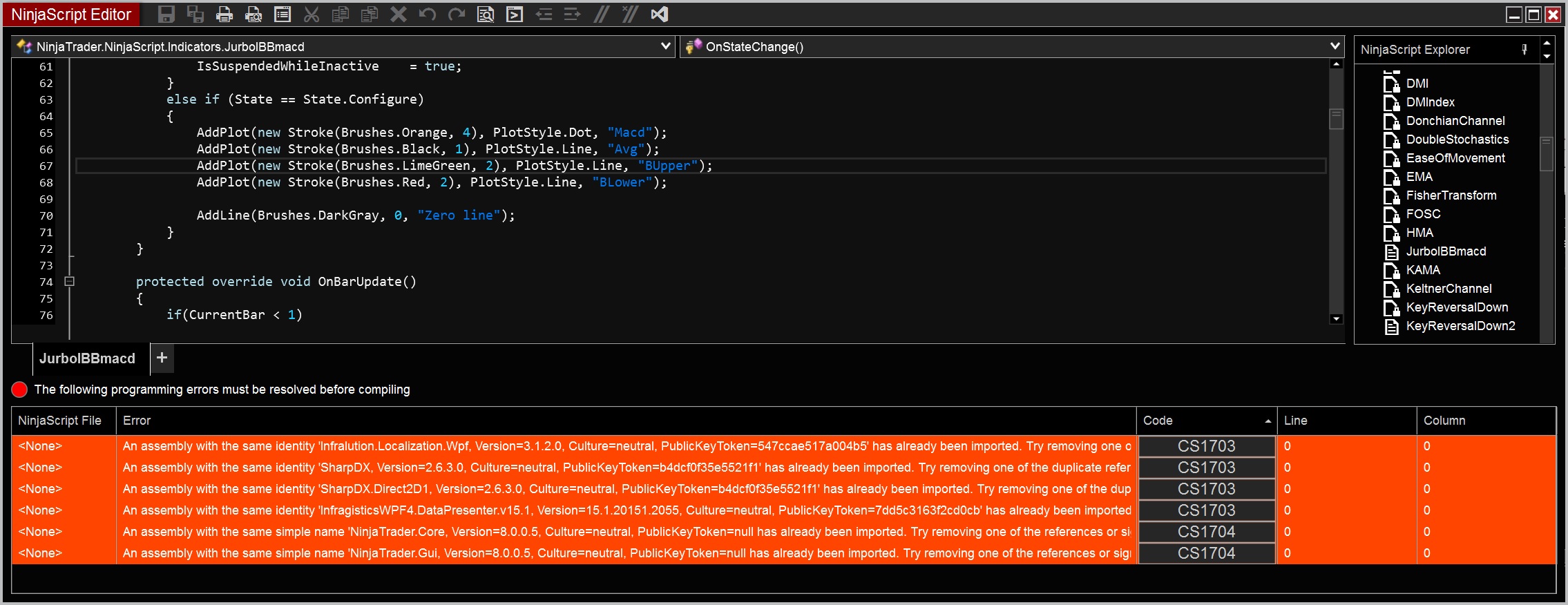Open Print Preview from the toolbar
This screenshot has width=1568, height=605.
[x=254, y=14]
